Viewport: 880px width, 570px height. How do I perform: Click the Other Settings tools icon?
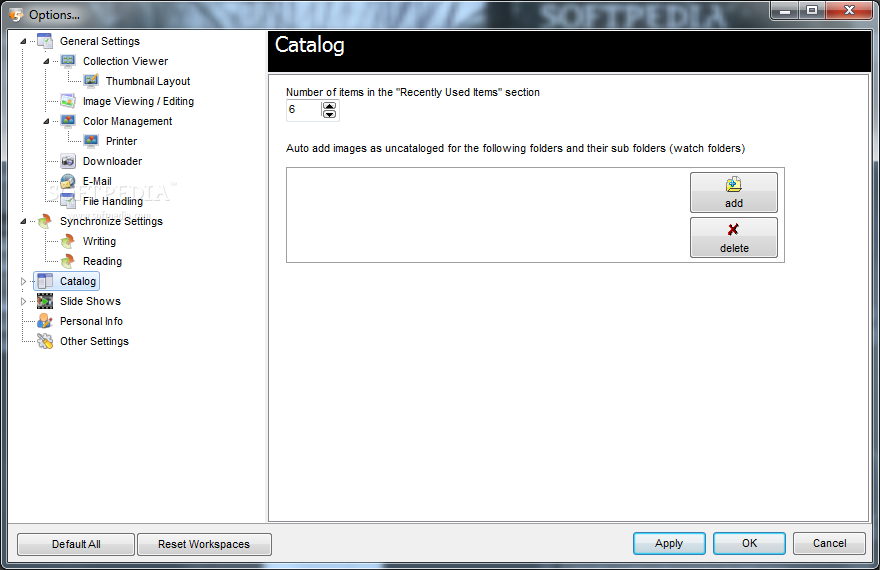click(x=45, y=341)
